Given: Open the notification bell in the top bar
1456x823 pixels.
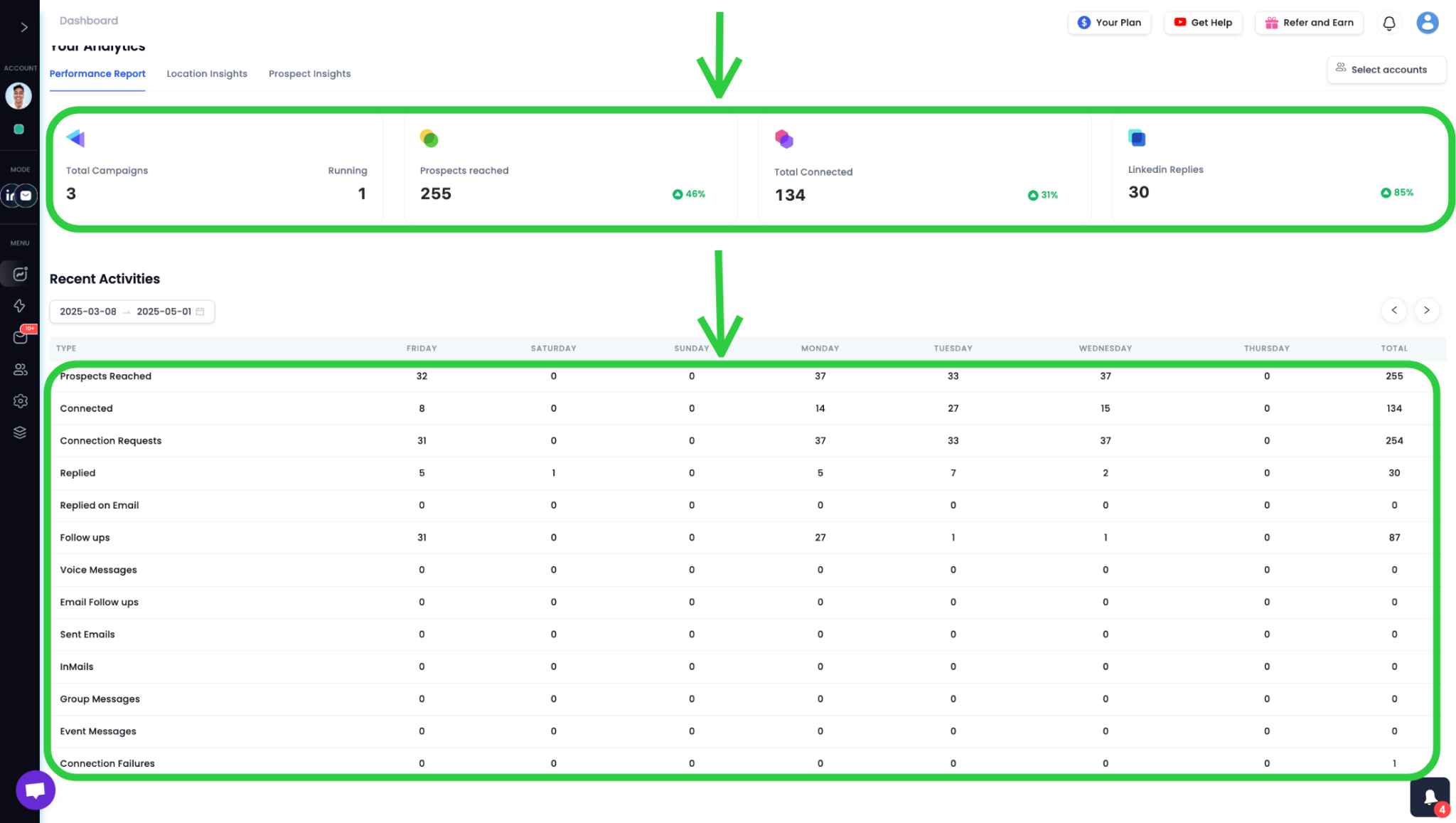Looking at the screenshot, I should click(x=1388, y=23).
